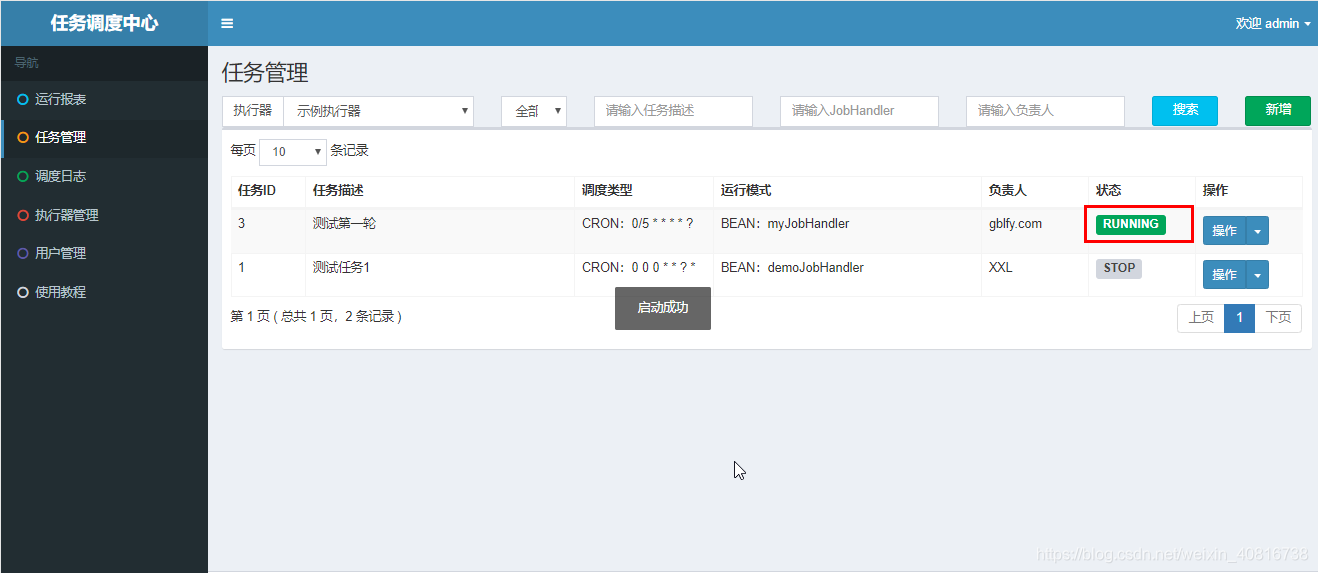Click the green circle icon beside 调度日志
The width and height of the screenshot is (1318, 573).
pyautogui.click(x=22, y=176)
